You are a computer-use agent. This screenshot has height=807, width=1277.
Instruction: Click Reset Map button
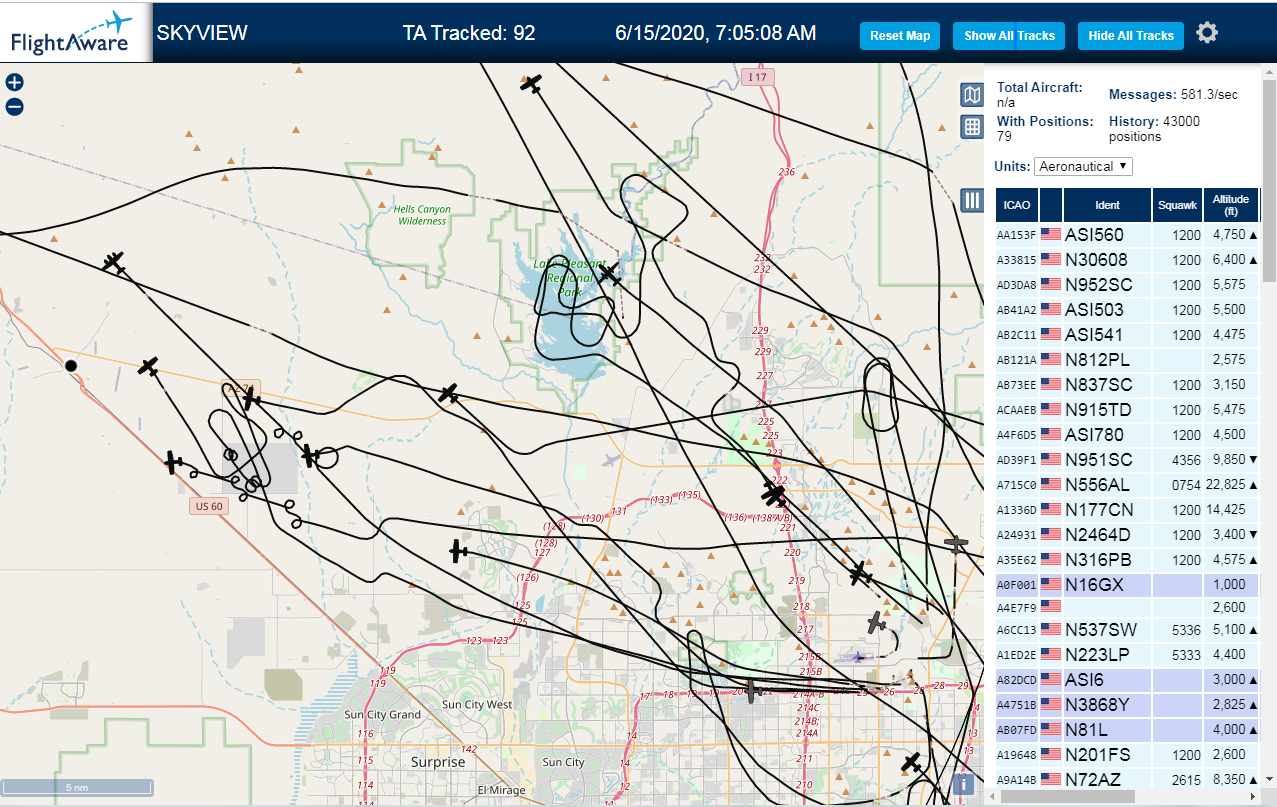(900, 36)
